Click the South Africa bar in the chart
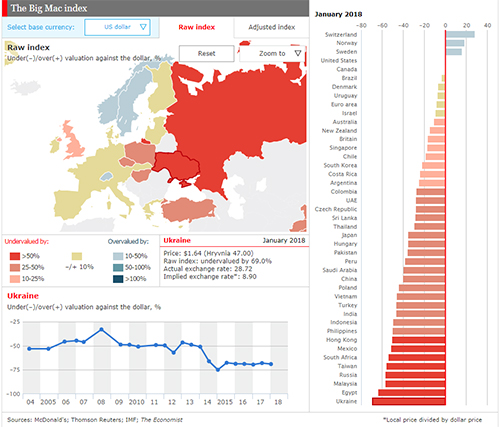The image size is (500, 427). (417, 357)
